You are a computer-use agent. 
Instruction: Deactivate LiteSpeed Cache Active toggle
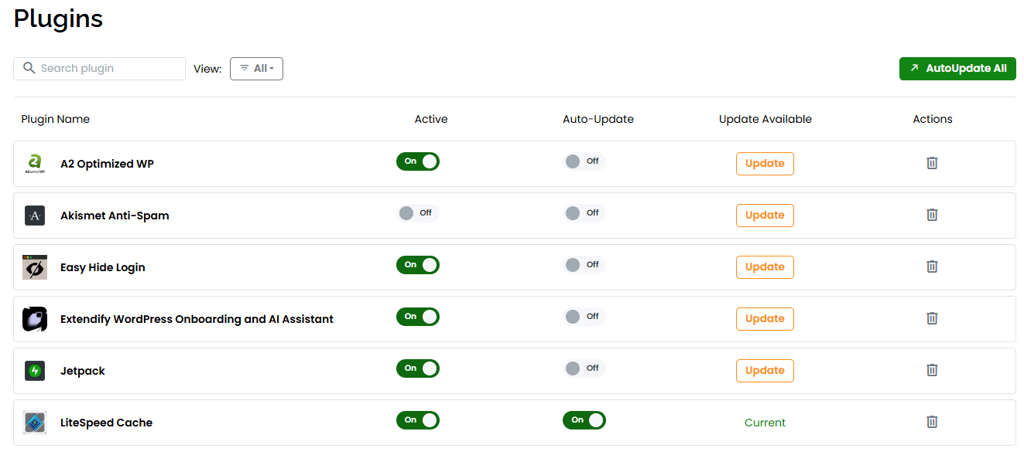(x=418, y=420)
